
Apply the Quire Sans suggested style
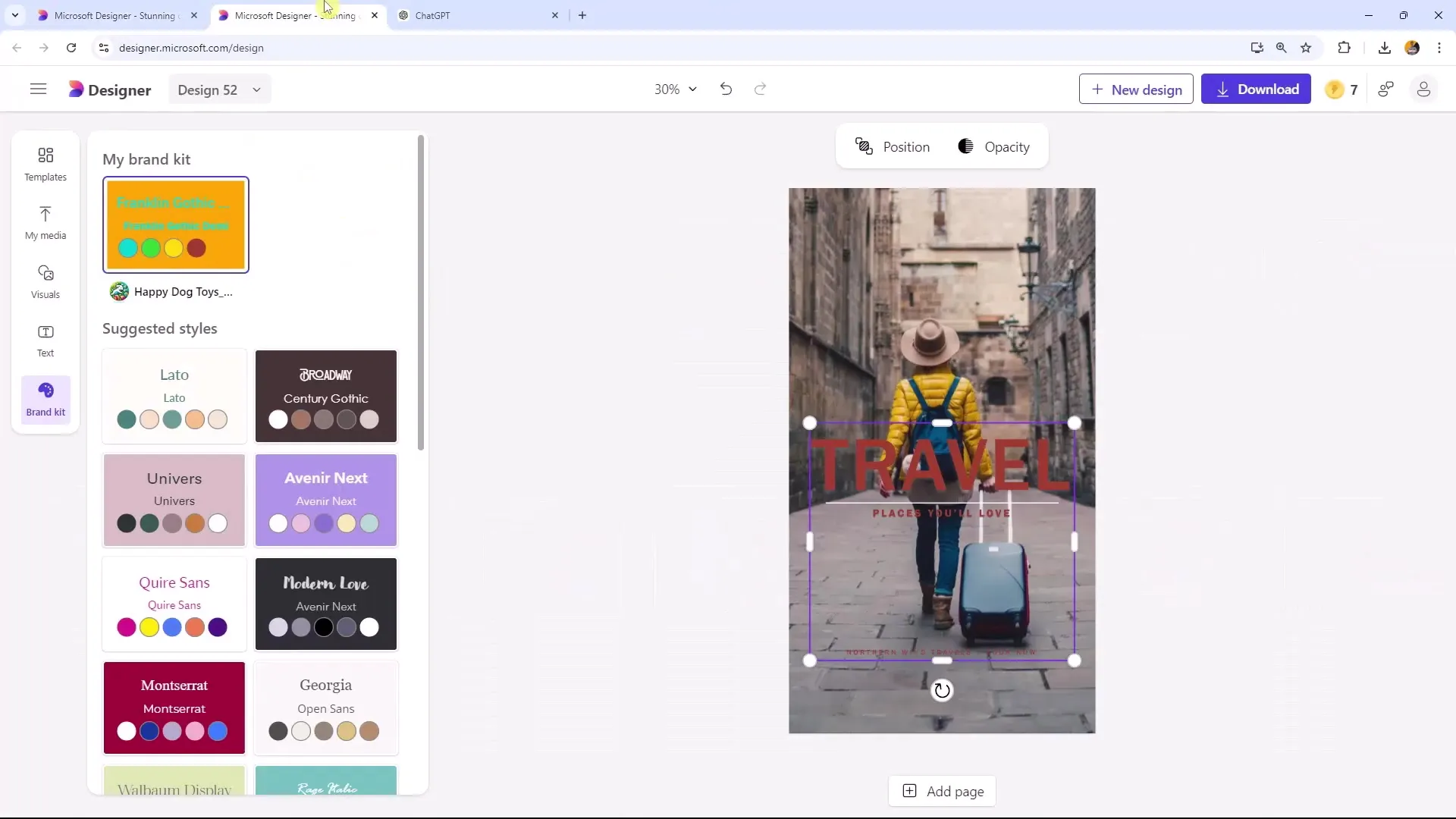click(174, 604)
